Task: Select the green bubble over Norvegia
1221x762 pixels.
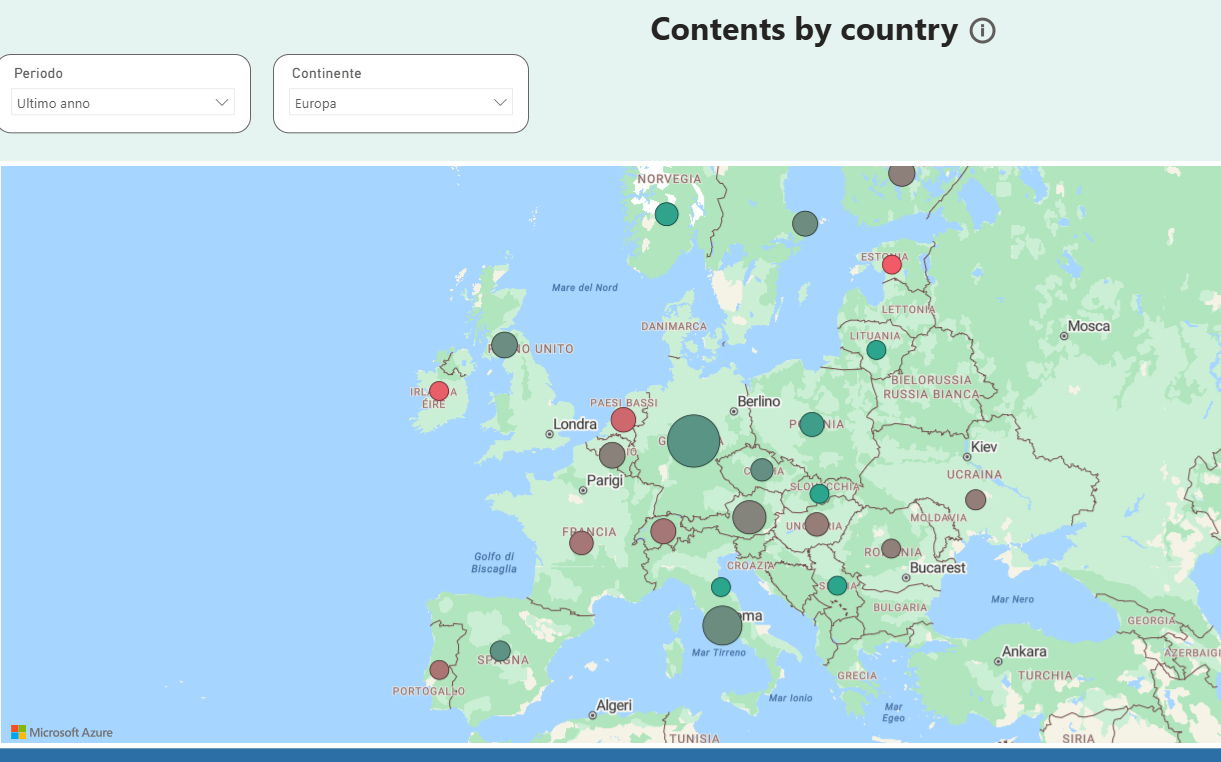Action: 666,214
